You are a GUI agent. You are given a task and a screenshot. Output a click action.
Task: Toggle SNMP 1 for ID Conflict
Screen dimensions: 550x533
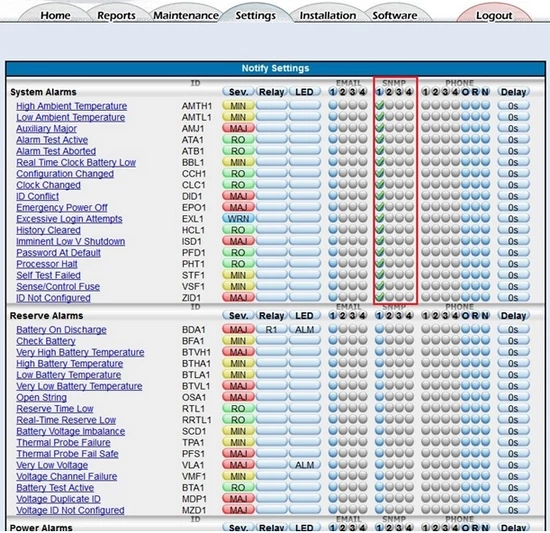tap(379, 195)
